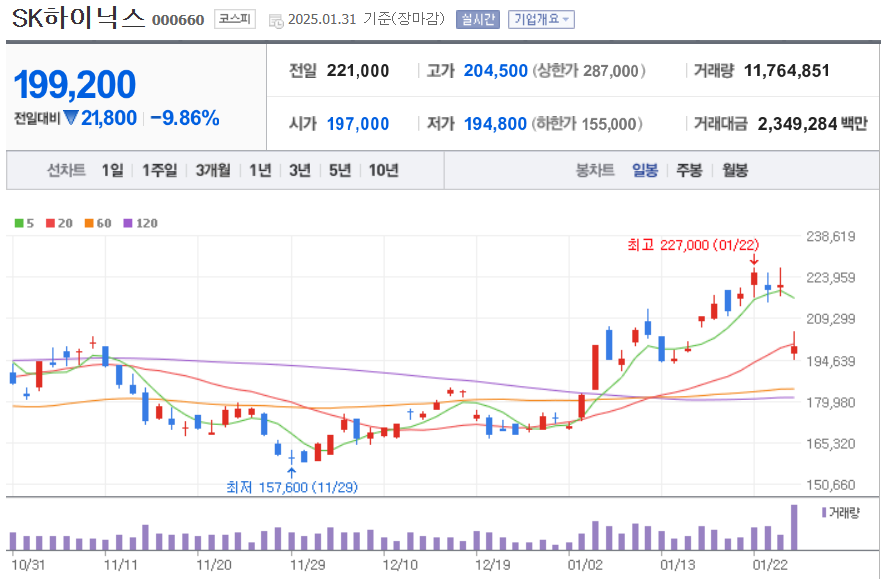
Task: Click the 상한가 287,000 text
Action: tap(588, 71)
